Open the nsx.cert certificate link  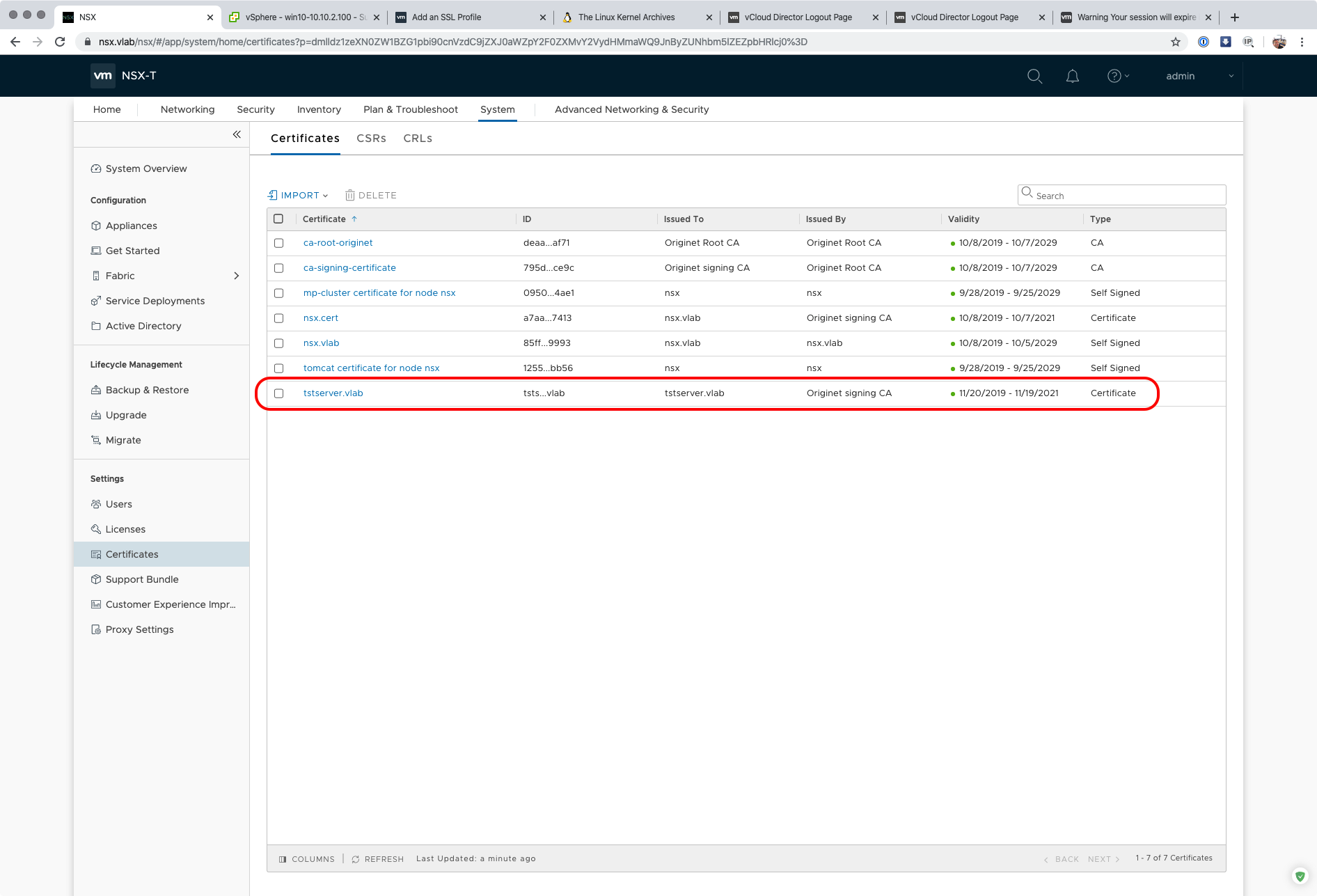(321, 318)
